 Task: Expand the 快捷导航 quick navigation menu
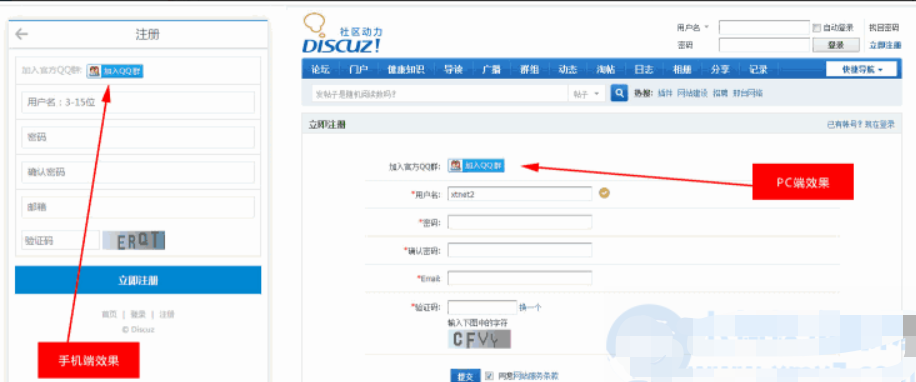[x=861, y=69]
